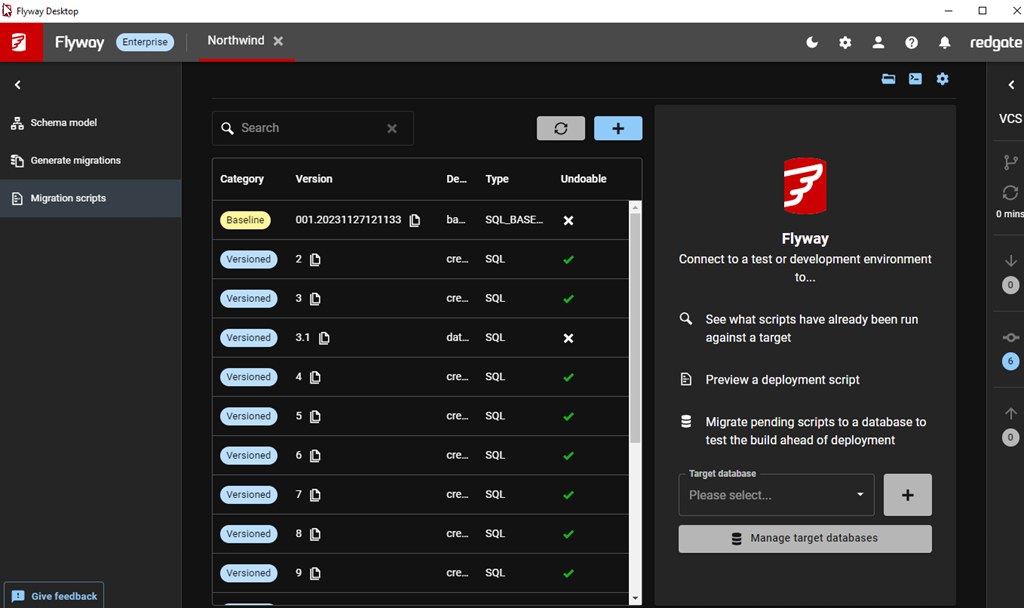Open the help question mark icon
Viewport: 1024px width, 608px height.
pos(911,43)
